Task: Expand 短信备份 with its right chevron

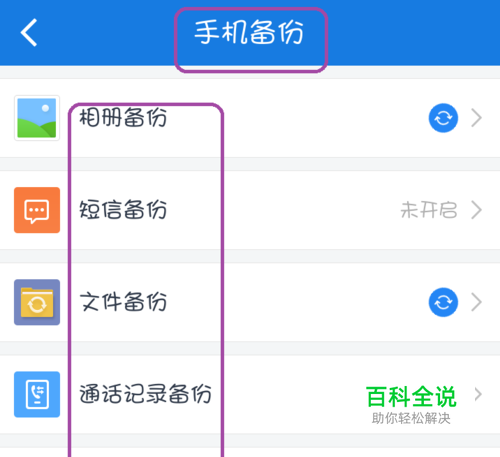Action: [477, 210]
